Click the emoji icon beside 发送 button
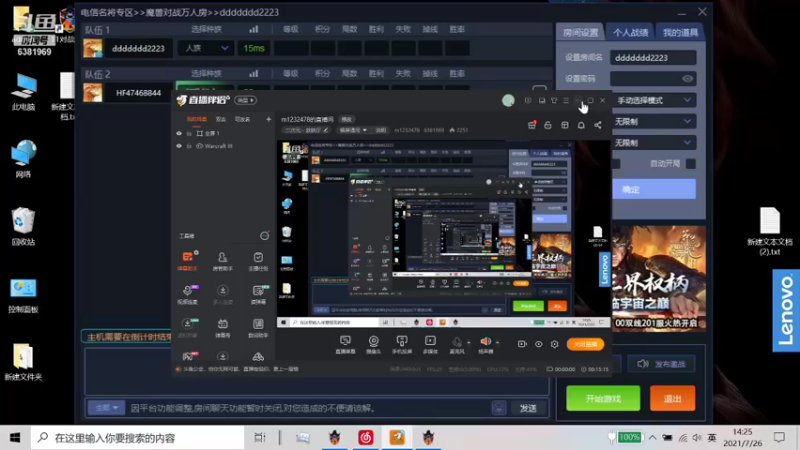The height and width of the screenshot is (450, 800). click(x=499, y=408)
